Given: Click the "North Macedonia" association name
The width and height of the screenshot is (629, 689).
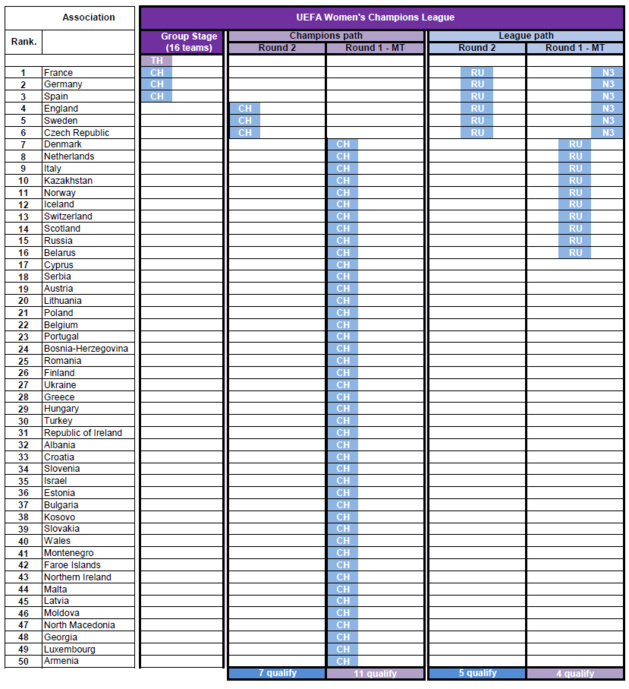Looking at the screenshot, I should 80,625.
